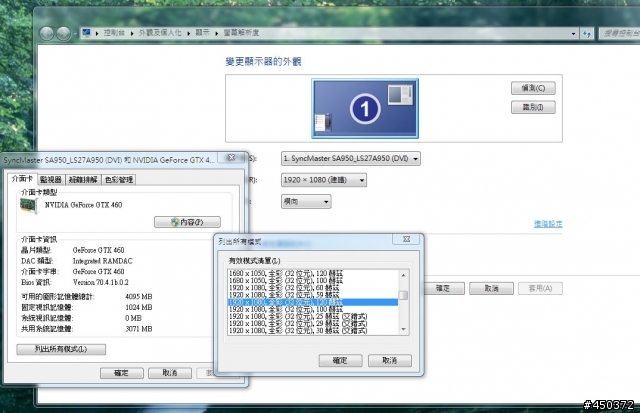
Task: Click the mode list scrollbar thumb
Action: [403, 295]
